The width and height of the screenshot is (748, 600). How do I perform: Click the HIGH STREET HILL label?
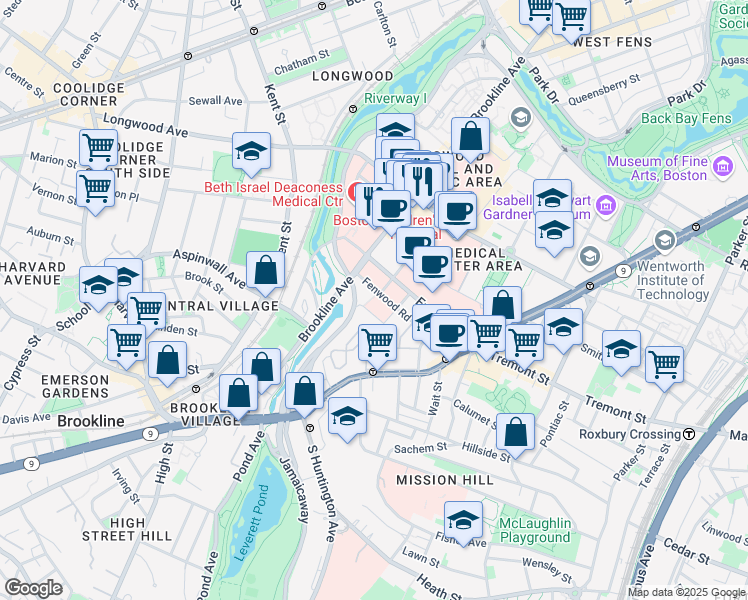[x=127, y=529]
